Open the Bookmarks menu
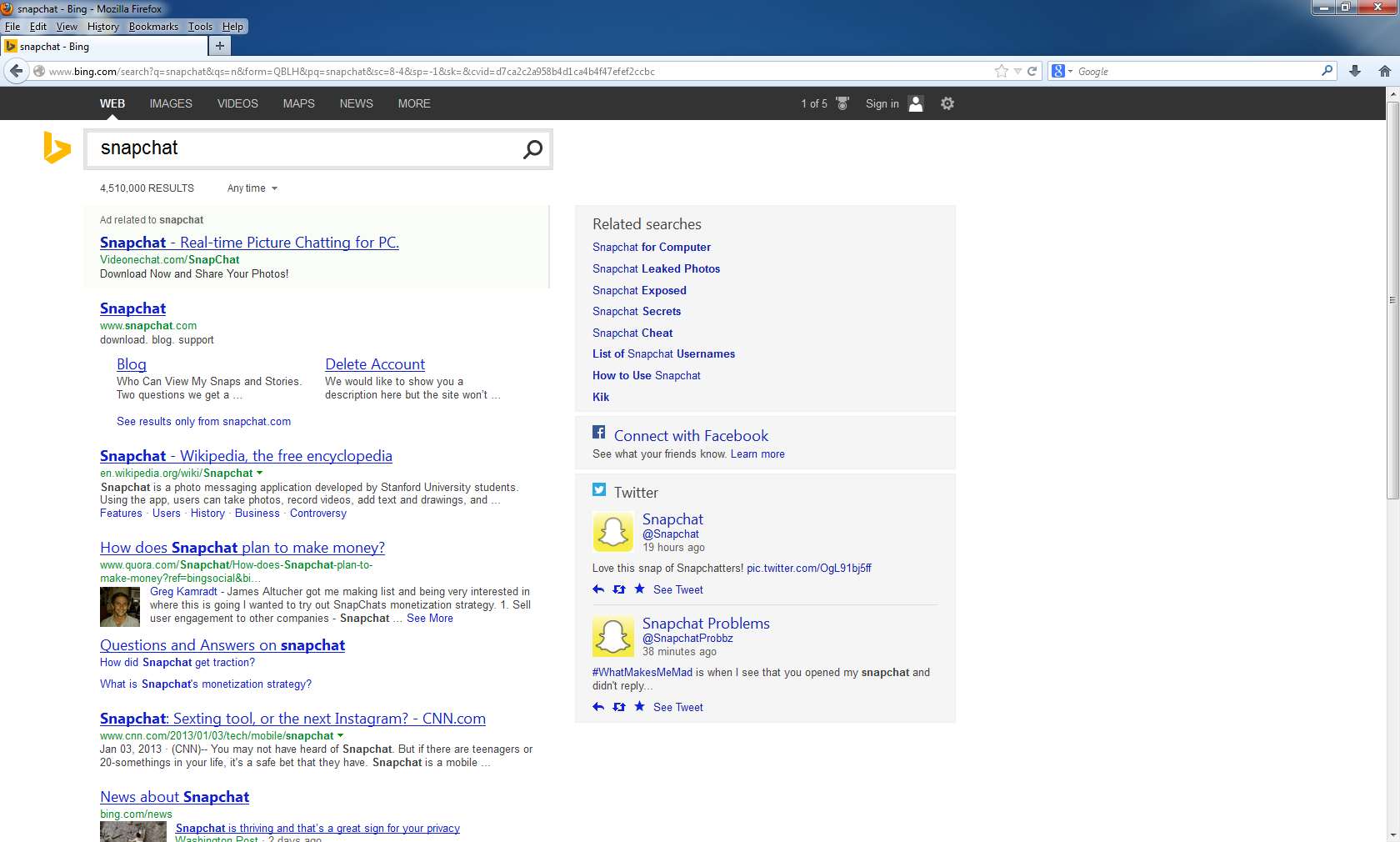 (x=153, y=27)
